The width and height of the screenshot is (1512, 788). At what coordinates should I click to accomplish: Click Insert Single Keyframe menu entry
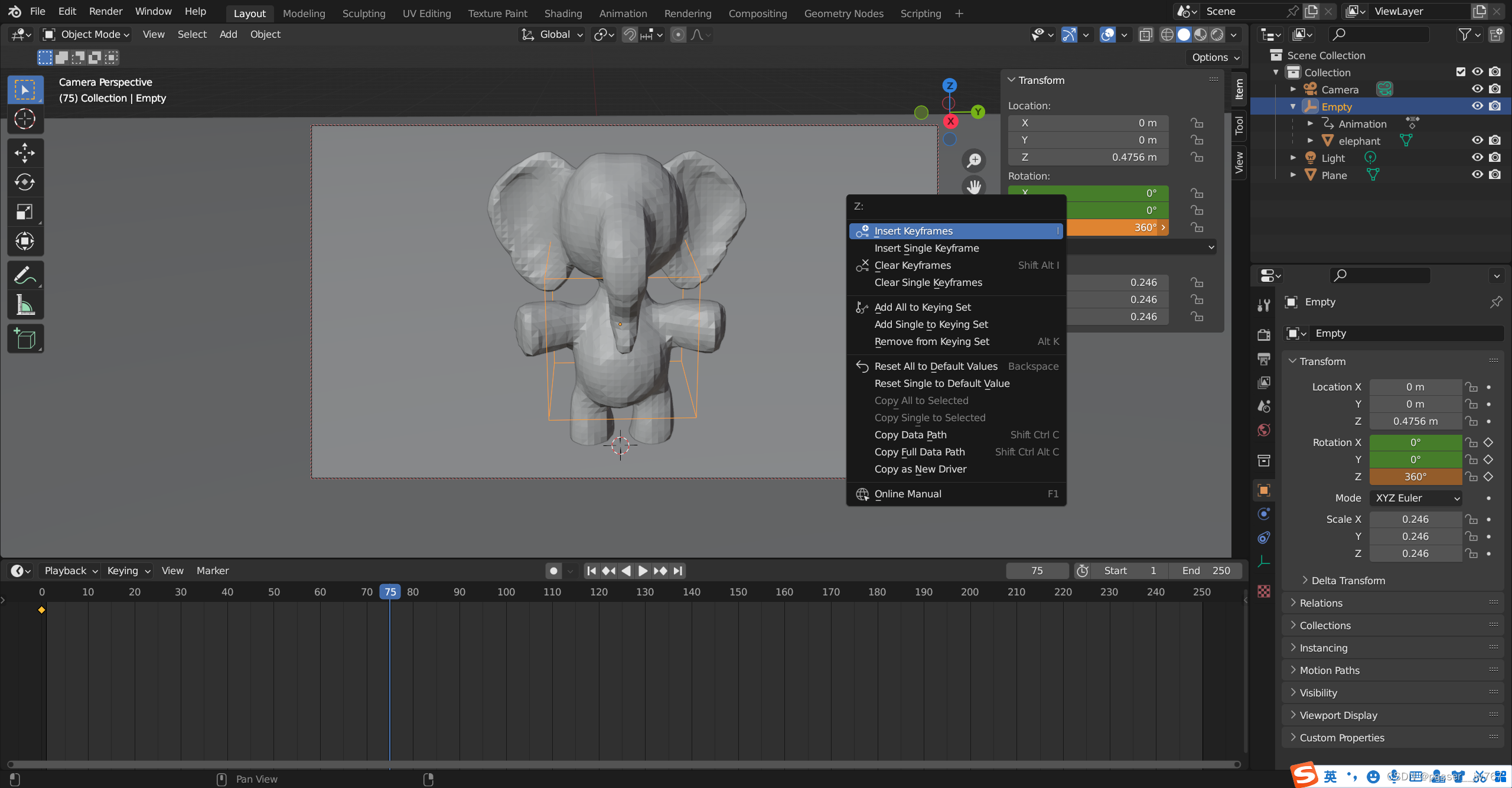tap(926, 248)
